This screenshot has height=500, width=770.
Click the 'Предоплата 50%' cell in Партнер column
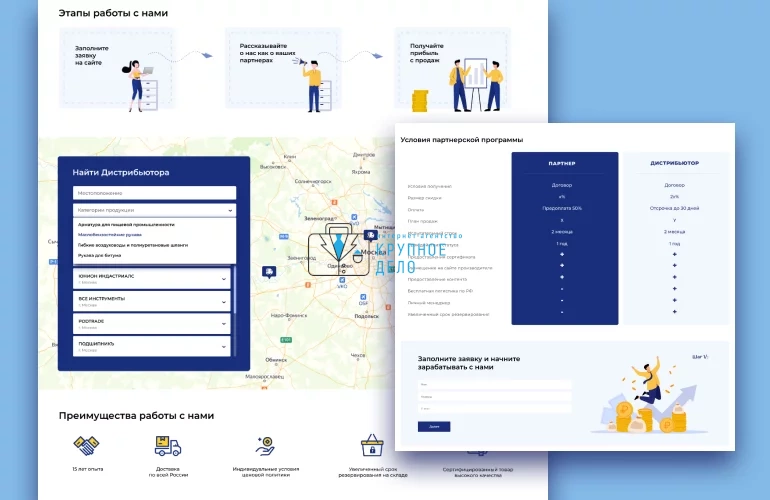[562, 208]
